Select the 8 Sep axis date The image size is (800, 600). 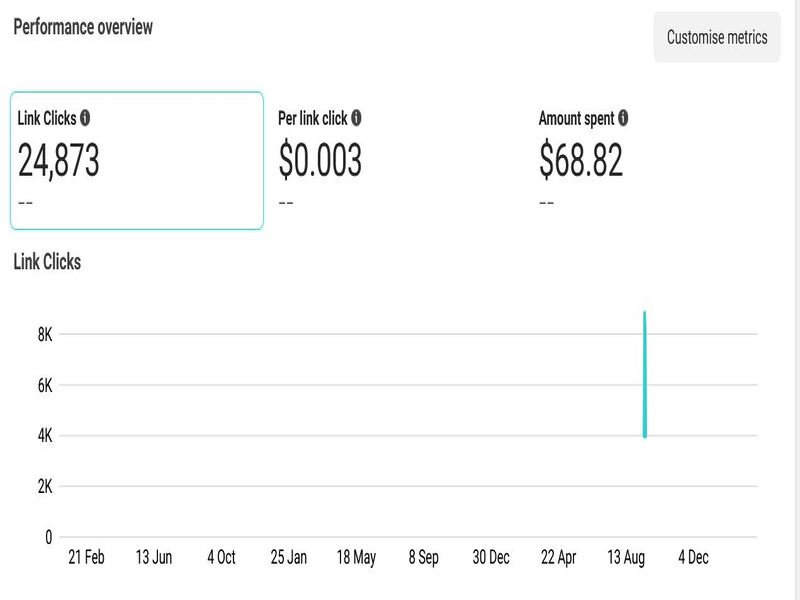424,558
